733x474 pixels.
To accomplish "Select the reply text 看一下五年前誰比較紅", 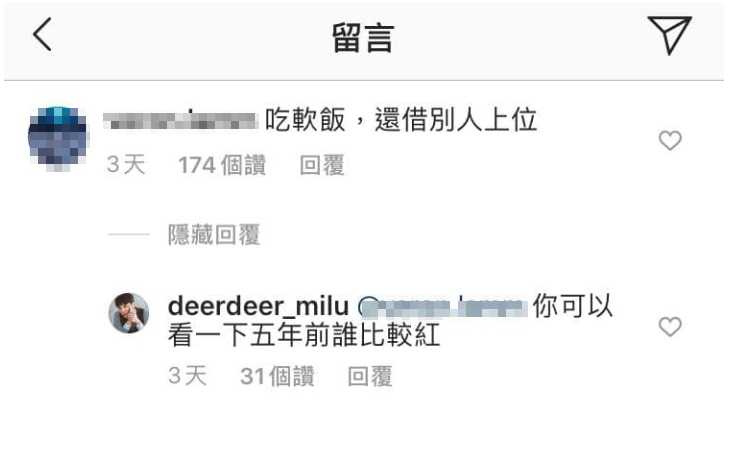I will coord(304,335).
